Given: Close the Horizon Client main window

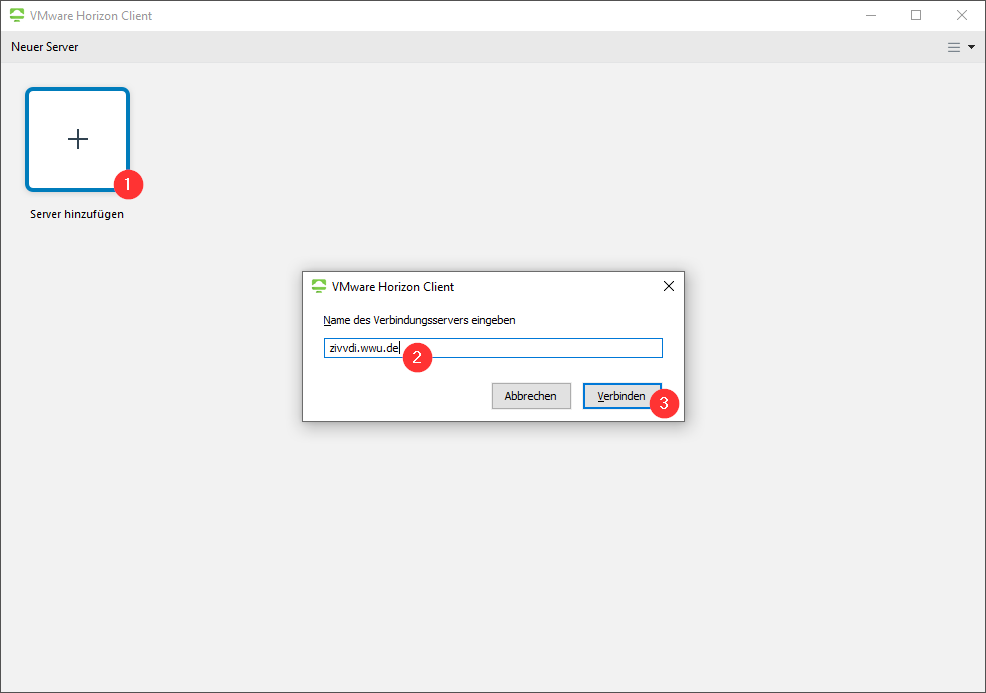Looking at the screenshot, I should click(961, 16).
